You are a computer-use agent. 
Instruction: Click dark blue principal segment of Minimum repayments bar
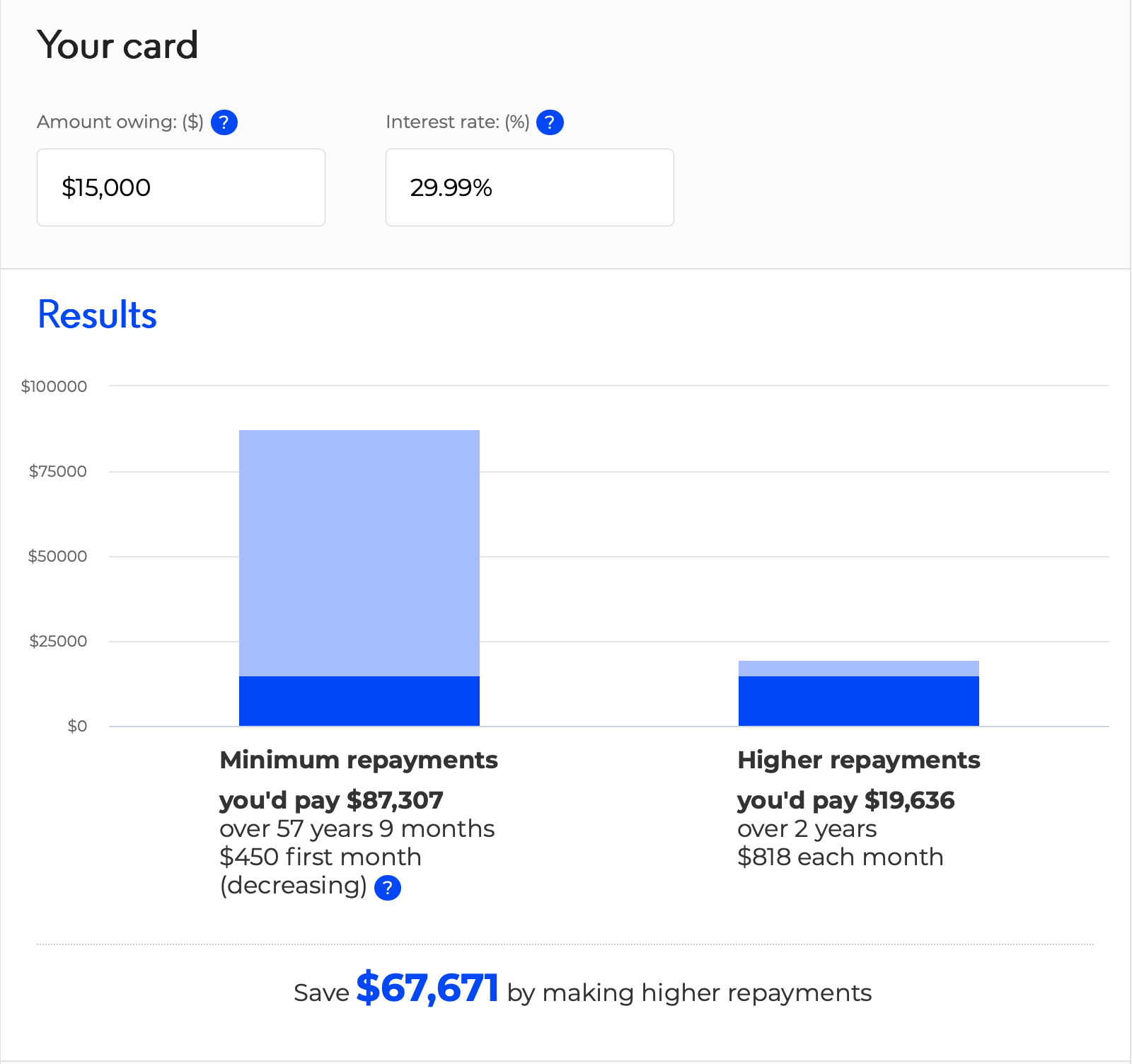tap(359, 701)
